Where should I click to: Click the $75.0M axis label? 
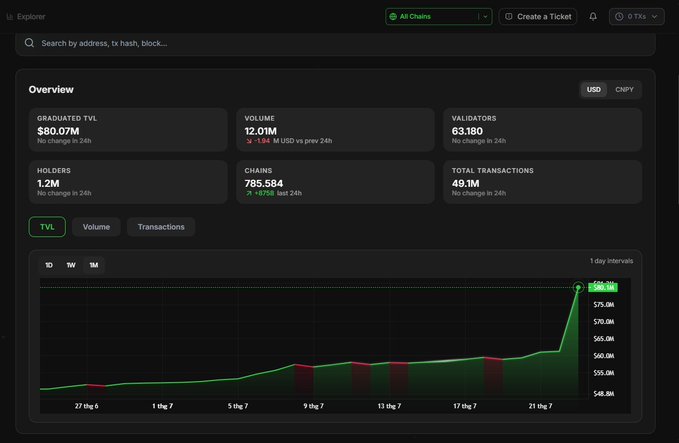coord(604,305)
